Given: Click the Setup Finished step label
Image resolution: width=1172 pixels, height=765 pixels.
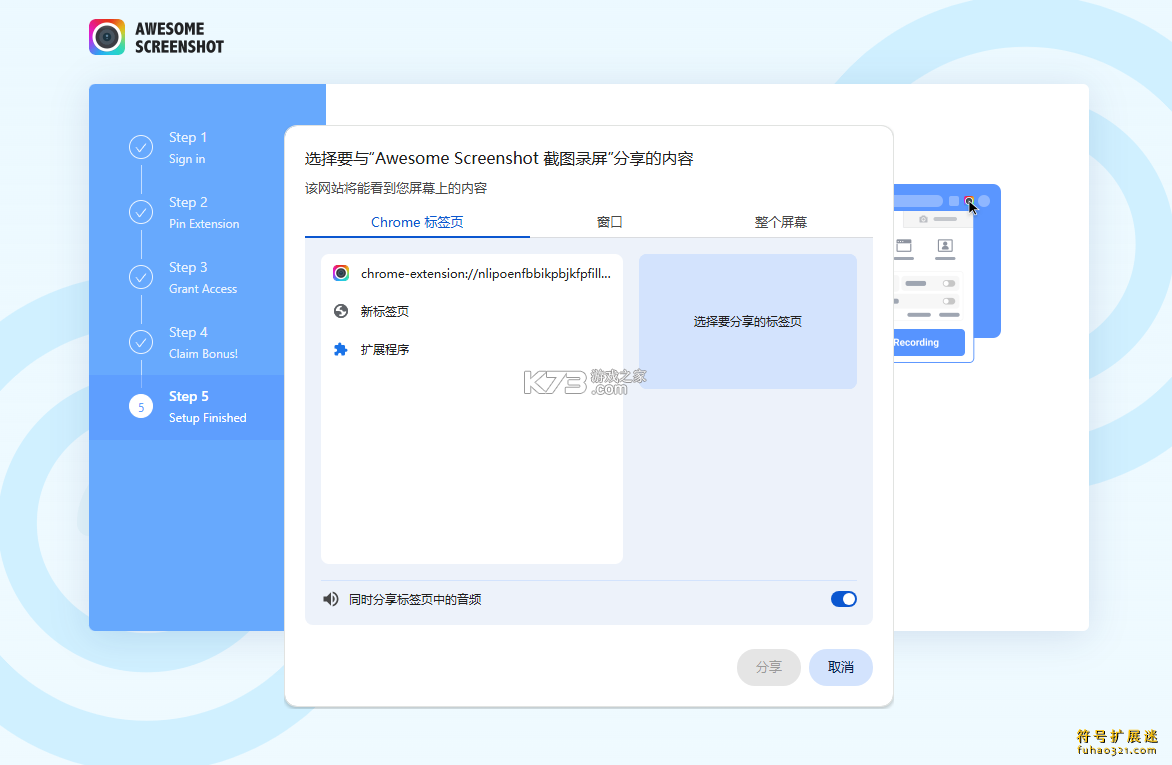Looking at the screenshot, I should click(208, 418).
